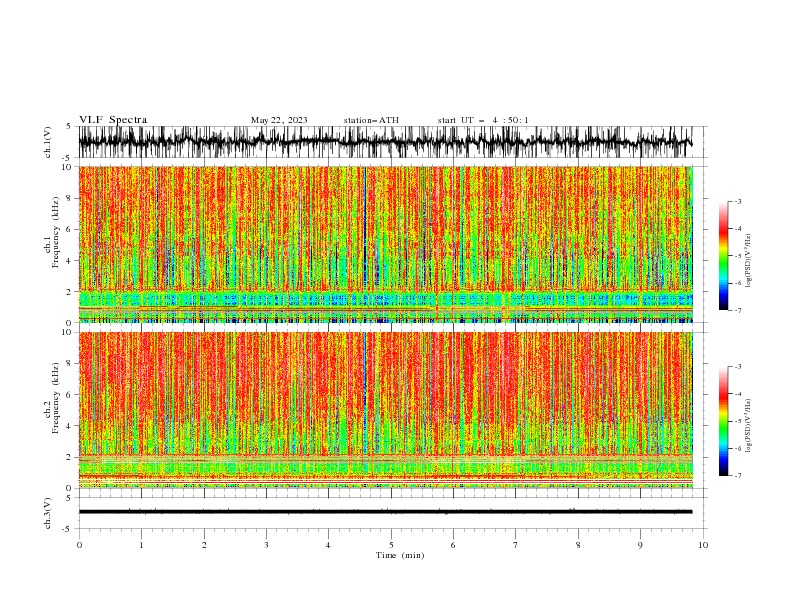Screen dimensions: 792x612
Task: Click time axis tick label "7"
Action: 516,545
